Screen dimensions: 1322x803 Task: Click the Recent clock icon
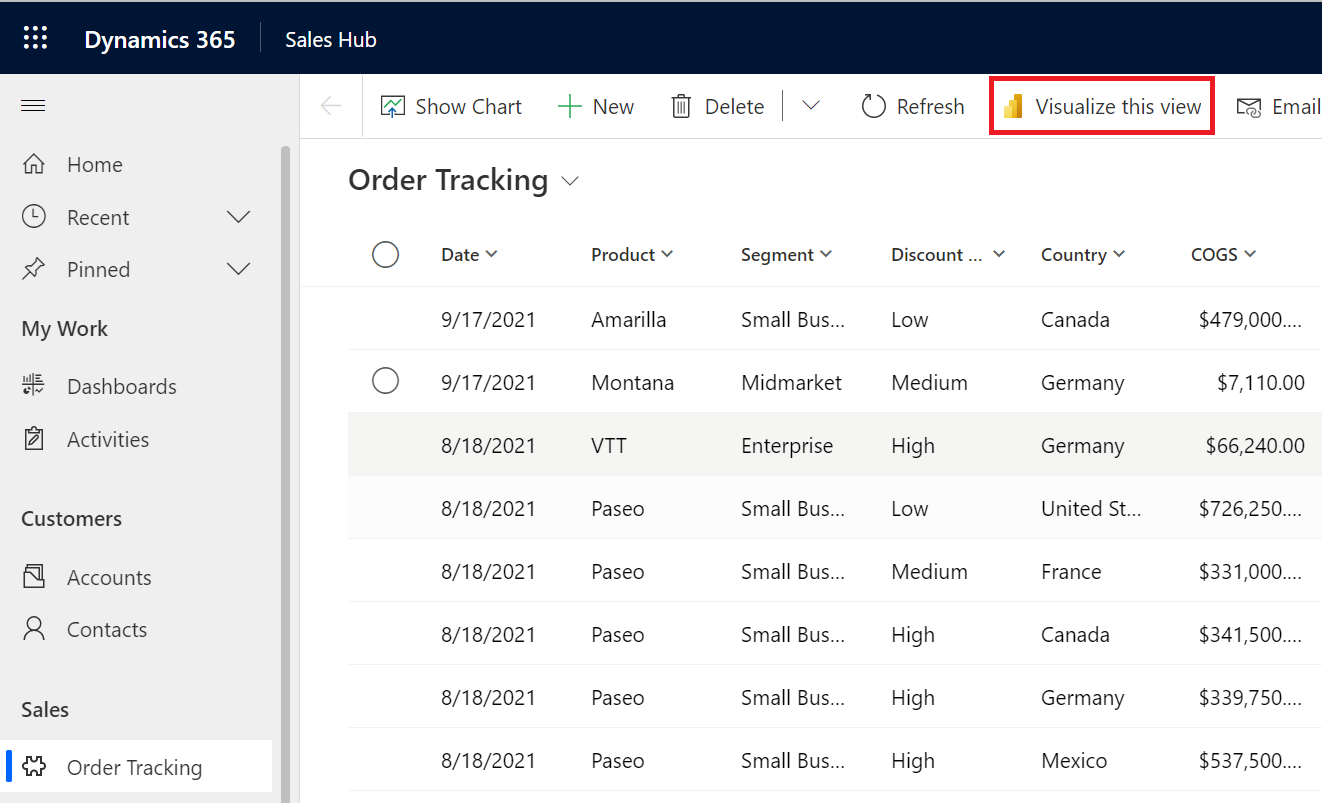coord(34,216)
